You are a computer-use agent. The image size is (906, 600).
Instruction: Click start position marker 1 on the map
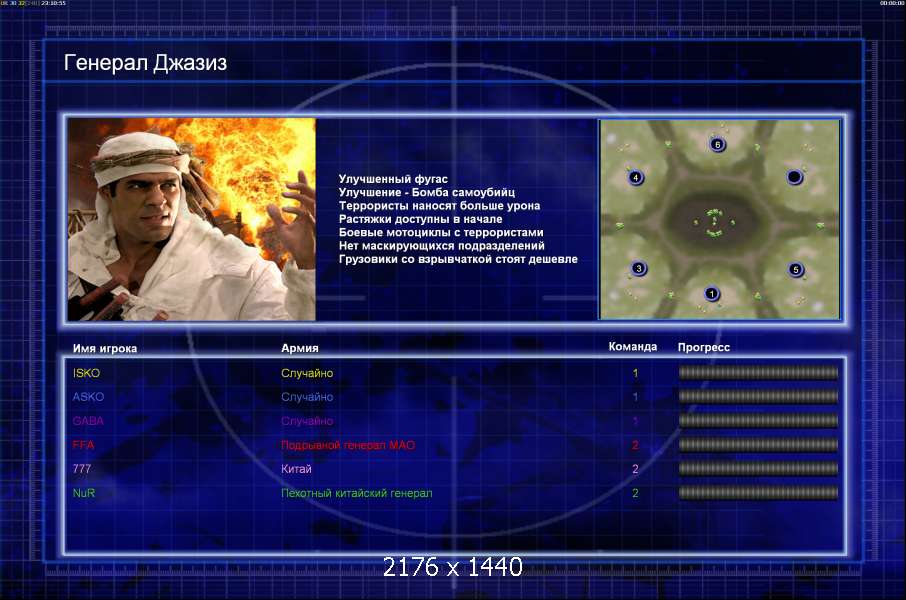(711, 294)
